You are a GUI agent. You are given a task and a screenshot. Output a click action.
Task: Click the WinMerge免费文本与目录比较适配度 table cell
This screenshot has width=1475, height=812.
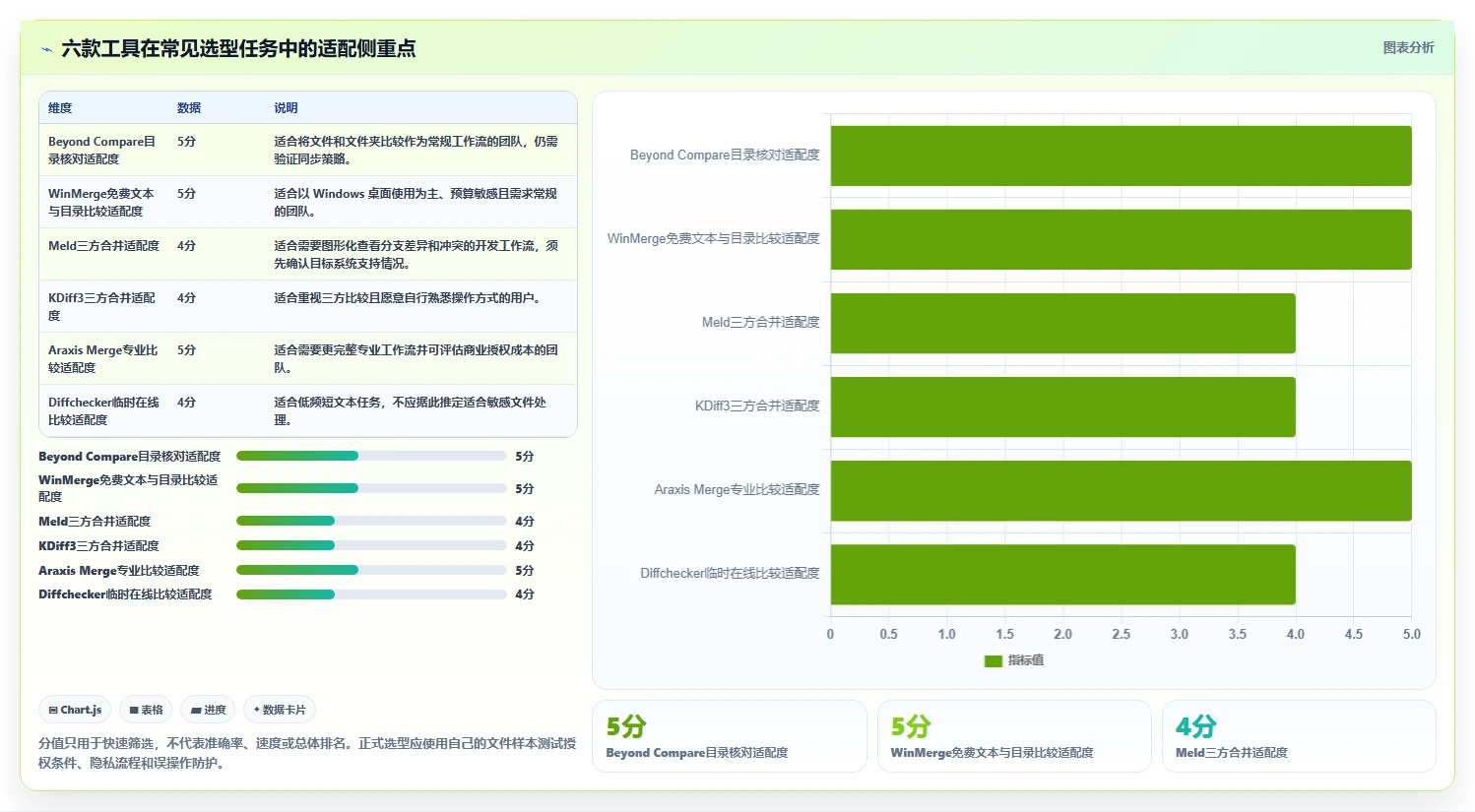103,202
